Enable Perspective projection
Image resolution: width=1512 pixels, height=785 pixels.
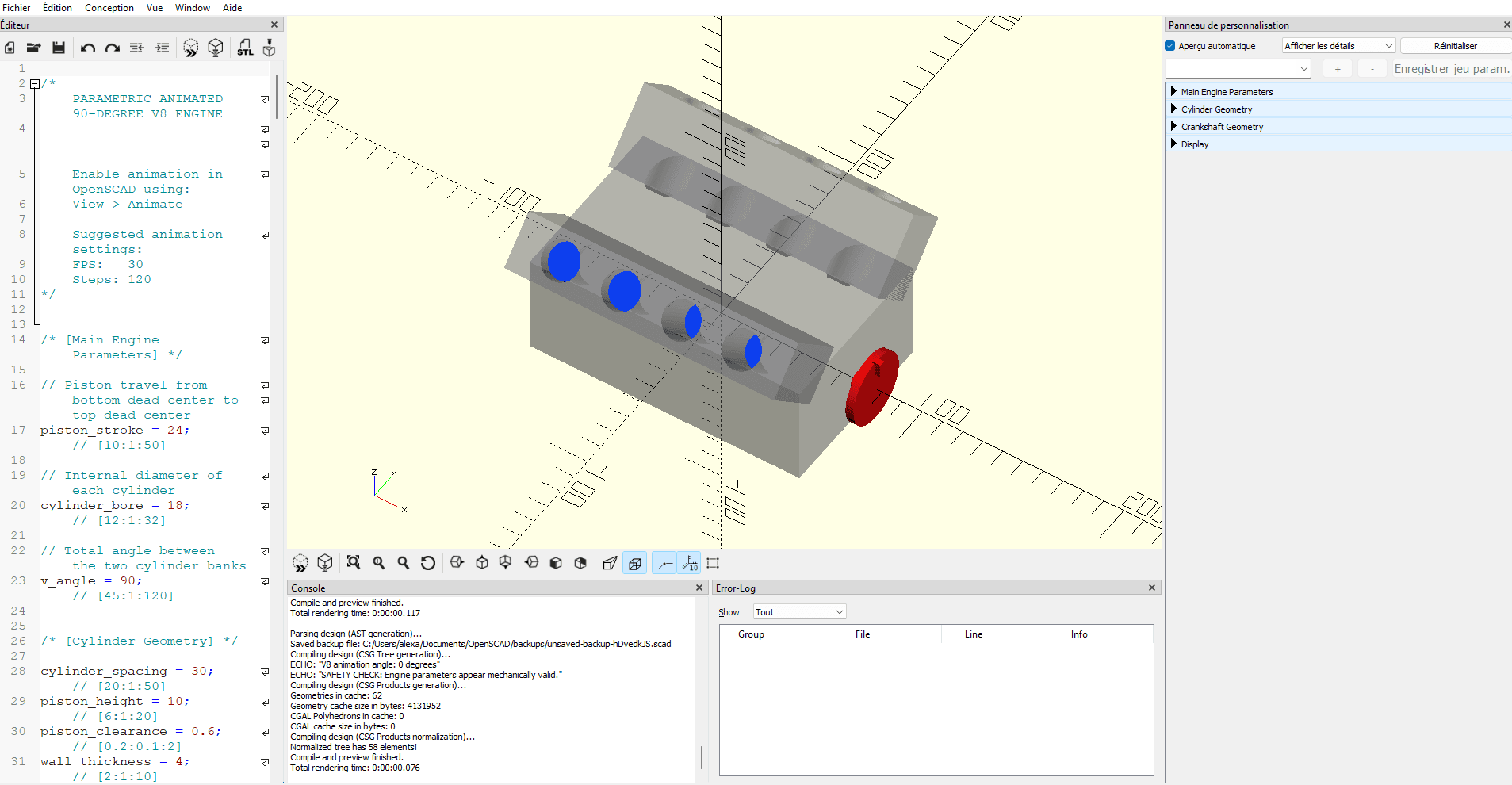pyautogui.click(x=610, y=563)
